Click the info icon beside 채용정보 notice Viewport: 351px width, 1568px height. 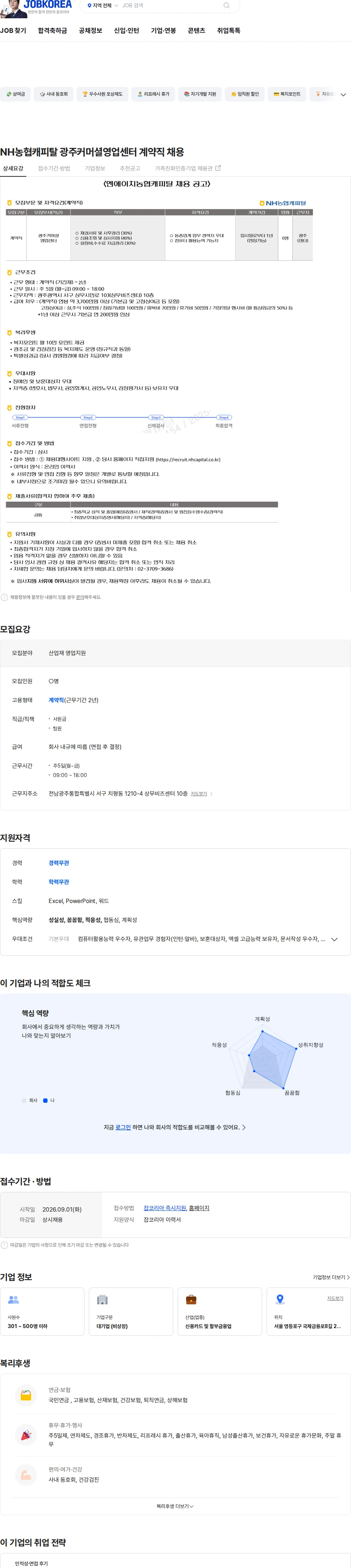(x=4, y=597)
